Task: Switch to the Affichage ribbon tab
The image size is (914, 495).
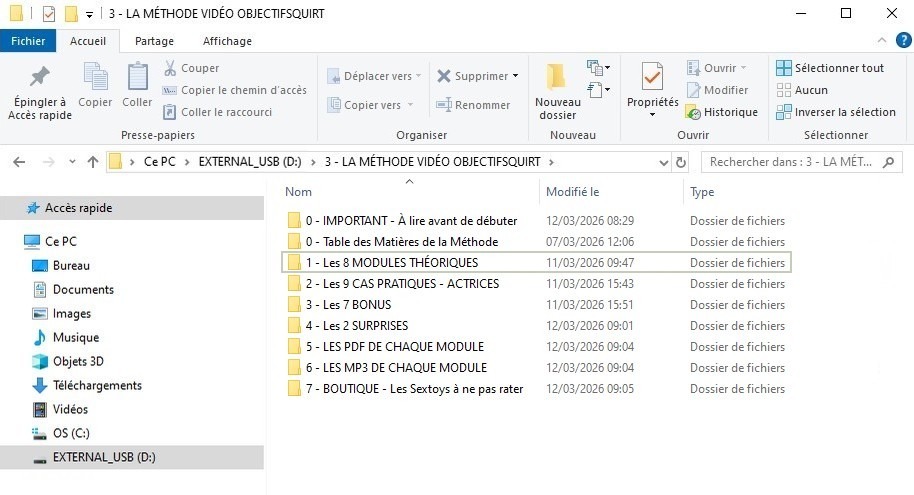Action: point(227,41)
